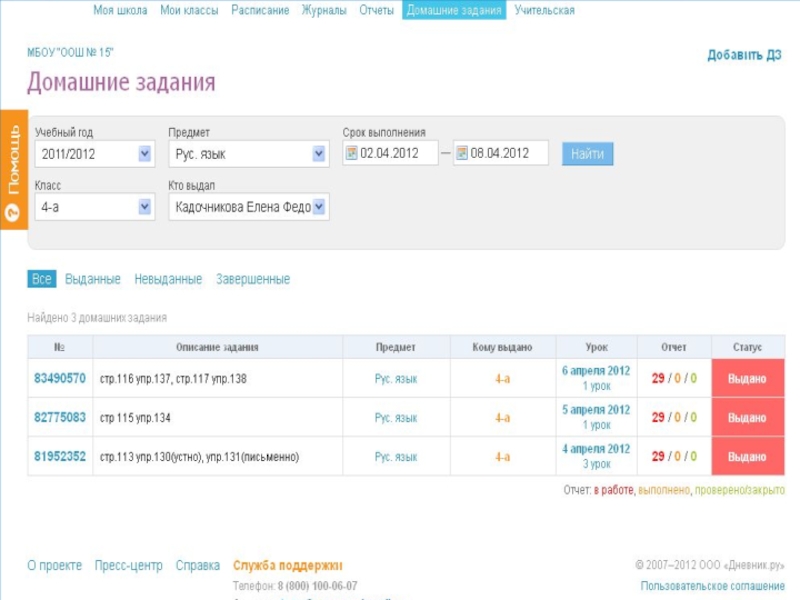Click the start date field 02.04.2012
800x600 pixels.
[x=390, y=153]
